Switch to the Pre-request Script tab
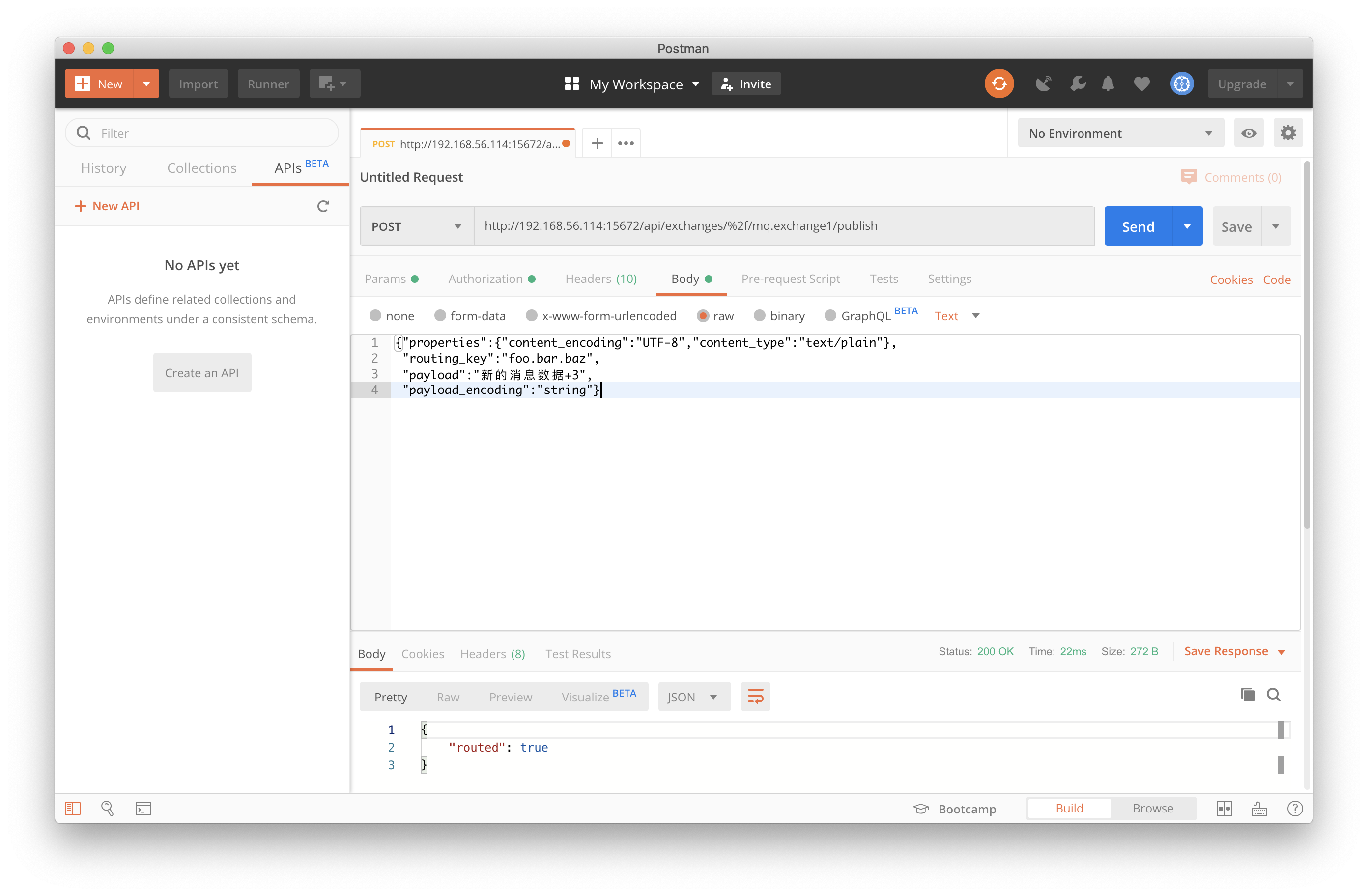Image resolution: width=1368 pixels, height=896 pixels. pos(791,279)
